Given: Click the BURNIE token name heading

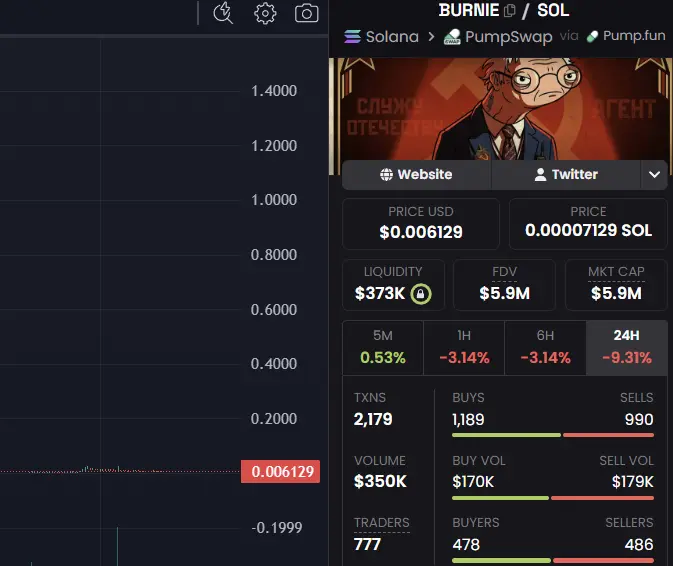Looking at the screenshot, I should (x=469, y=10).
